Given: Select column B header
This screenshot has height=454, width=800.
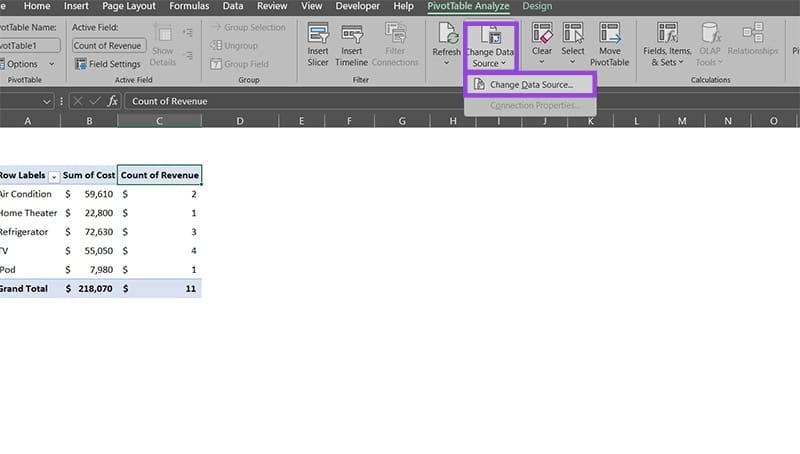Looking at the screenshot, I should (89, 121).
